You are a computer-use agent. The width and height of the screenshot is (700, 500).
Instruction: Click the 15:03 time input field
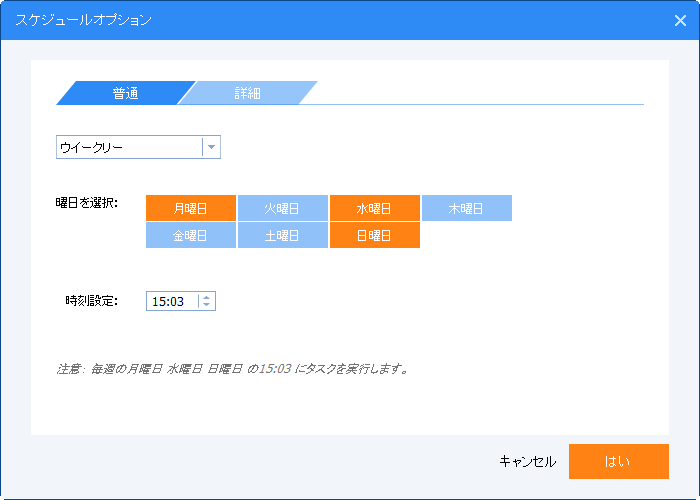[x=171, y=301]
